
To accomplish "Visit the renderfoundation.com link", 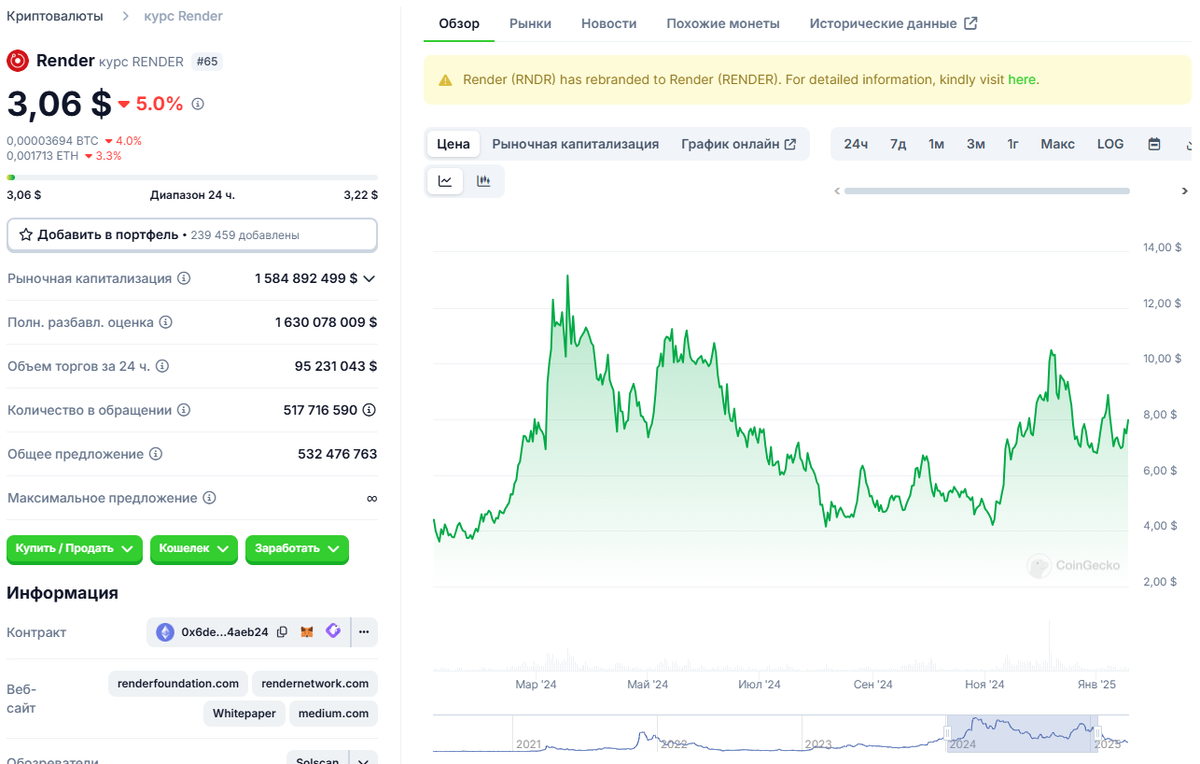I will point(177,683).
